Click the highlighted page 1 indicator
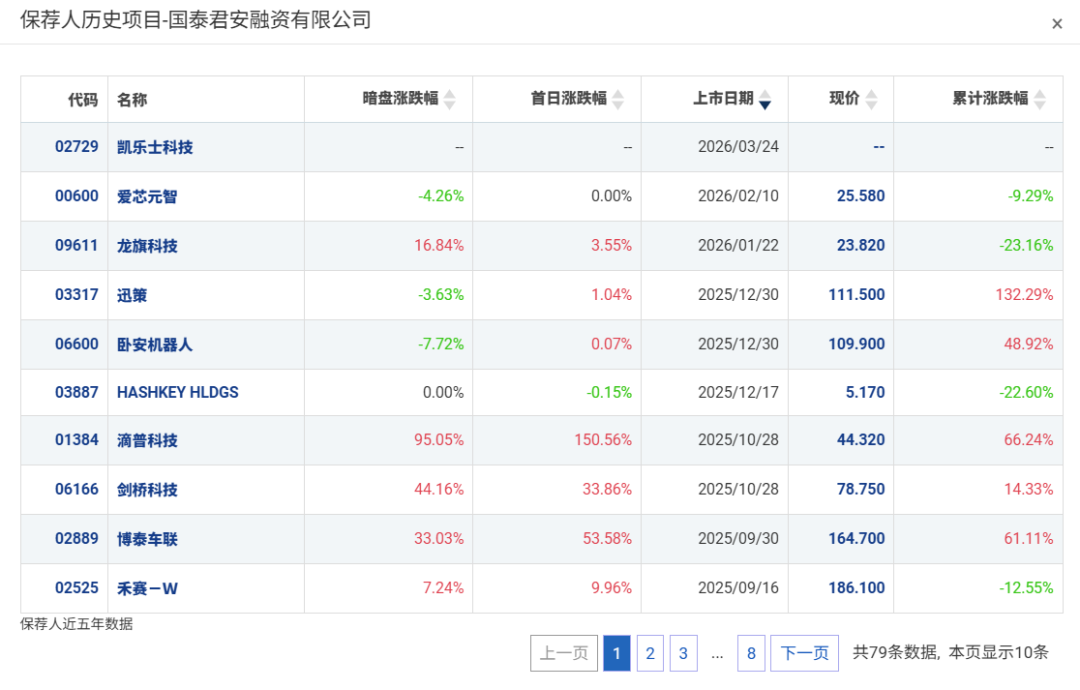1080x690 pixels. [x=617, y=653]
